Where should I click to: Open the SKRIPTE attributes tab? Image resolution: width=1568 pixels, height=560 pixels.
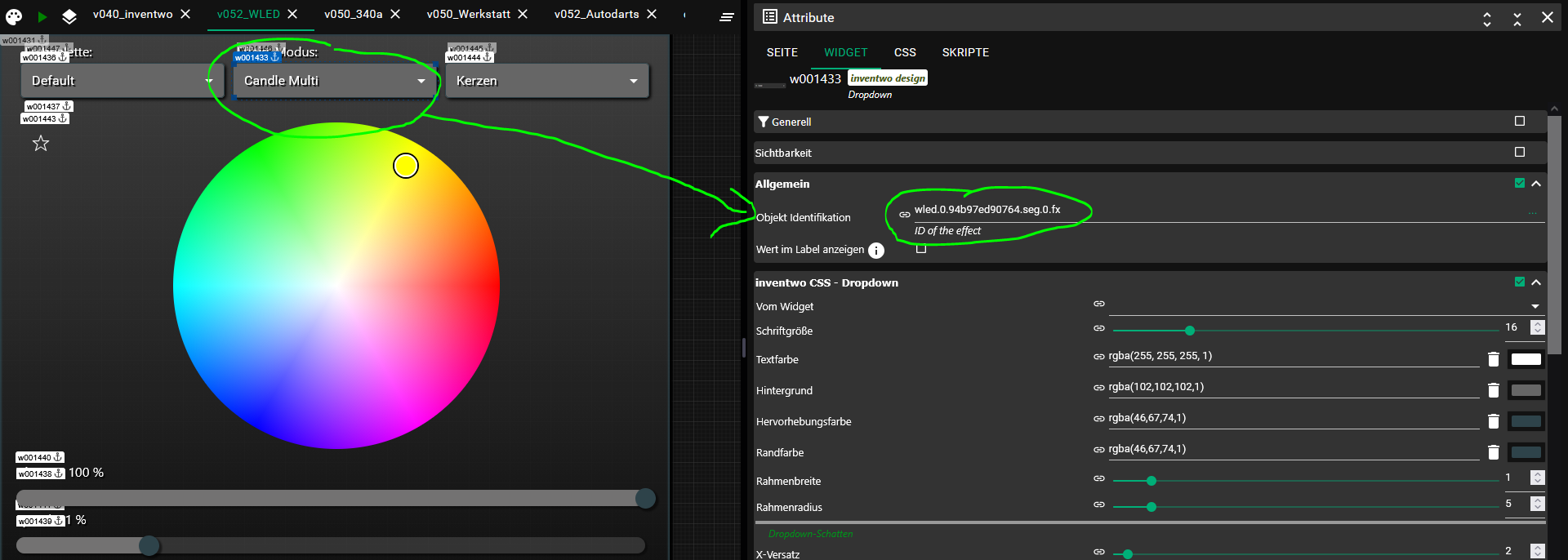[965, 52]
